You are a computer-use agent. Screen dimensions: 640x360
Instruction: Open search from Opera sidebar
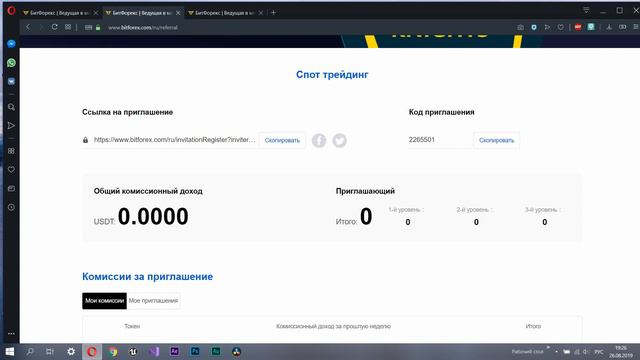[x=11, y=107]
